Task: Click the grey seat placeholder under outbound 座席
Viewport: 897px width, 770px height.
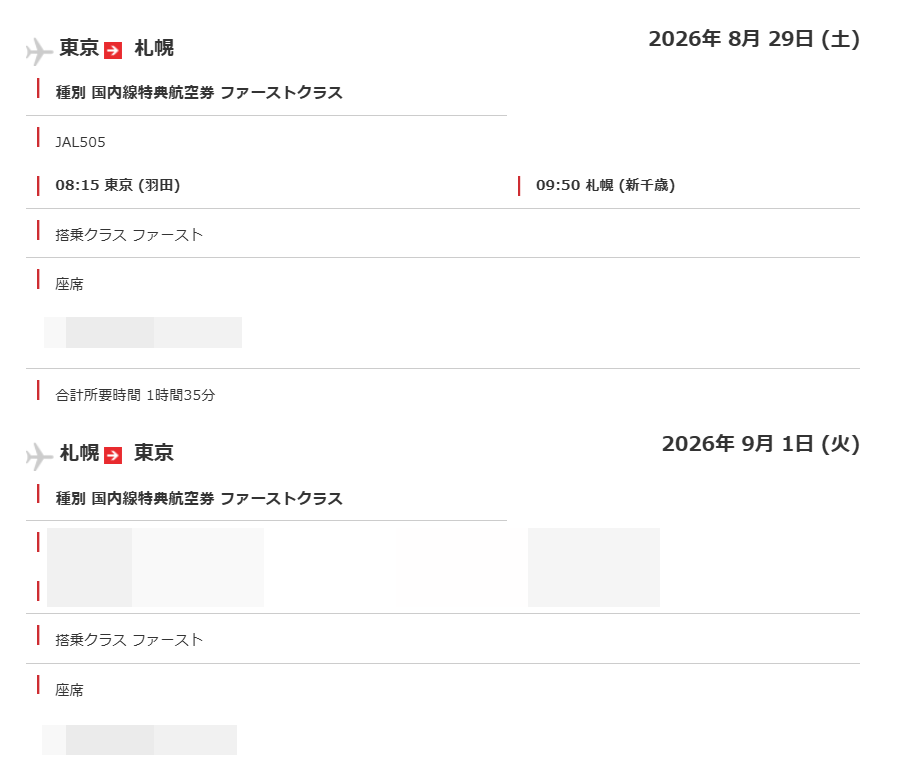Action: (143, 332)
